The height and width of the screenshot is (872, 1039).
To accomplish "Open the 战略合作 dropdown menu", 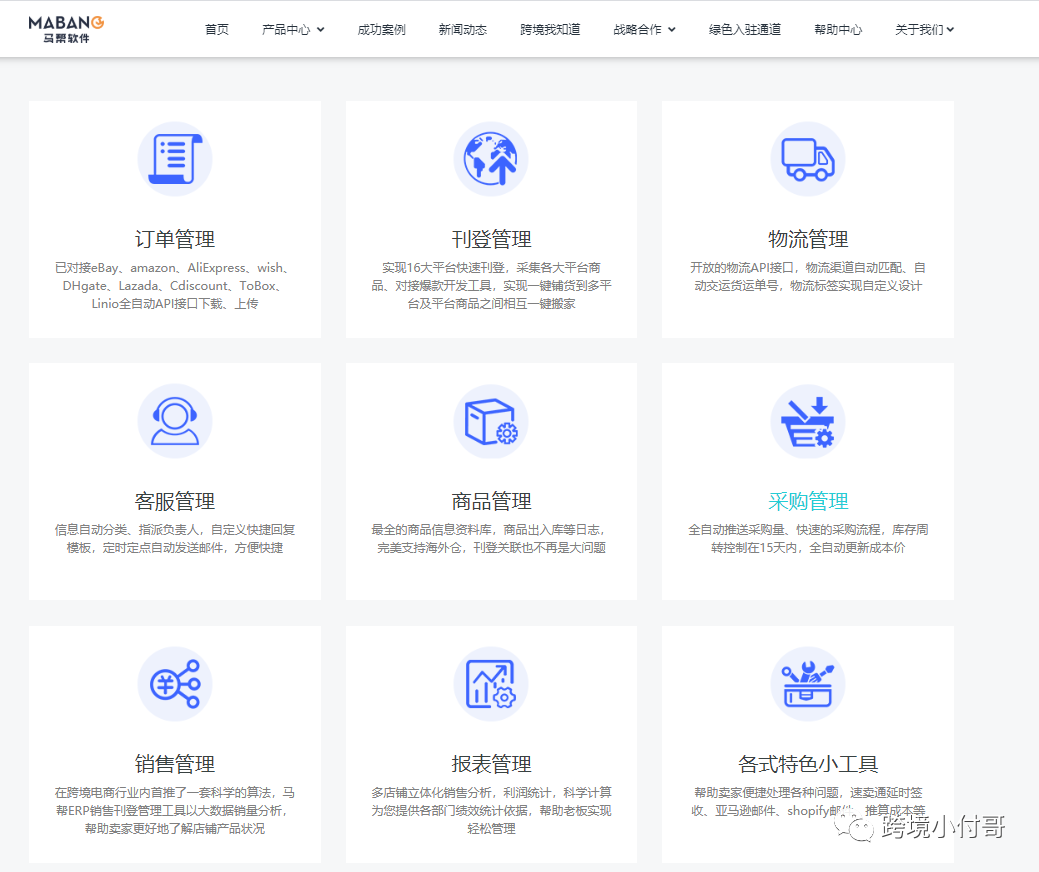I will (x=643, y=29).
